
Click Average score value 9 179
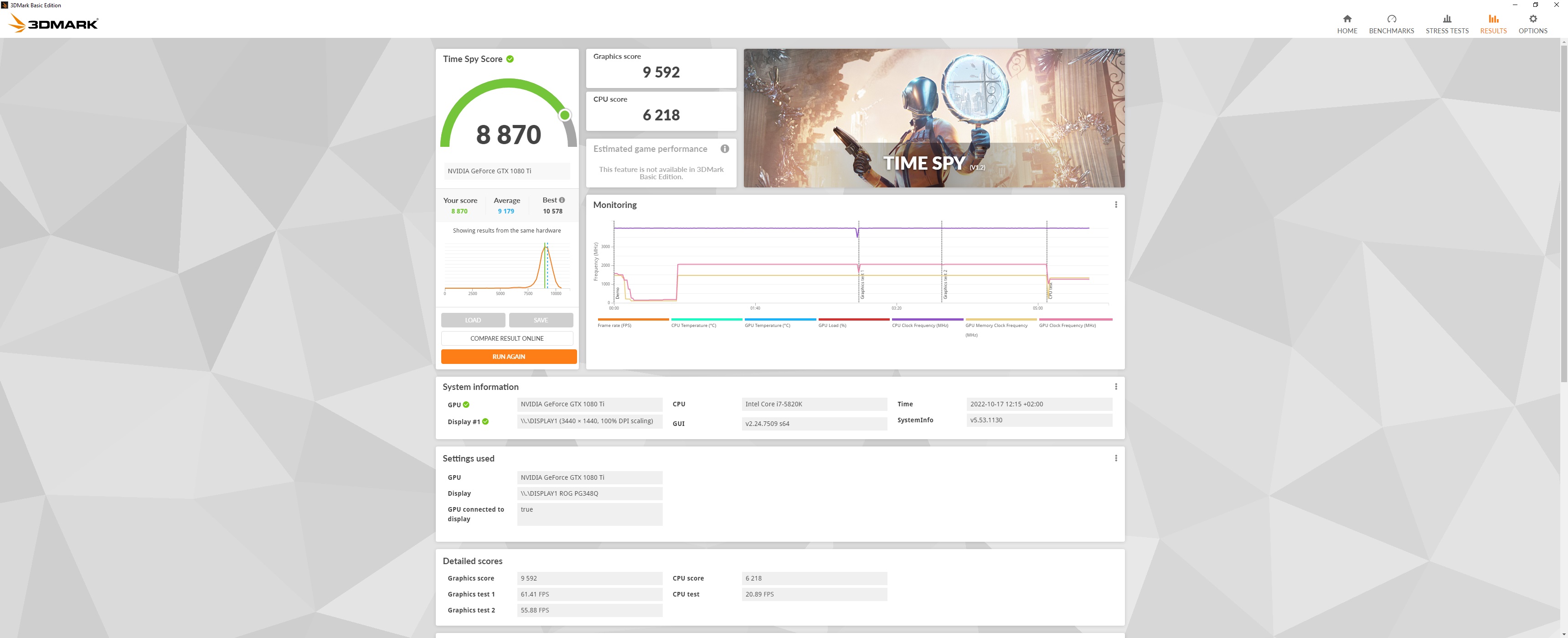coord(506,211)
